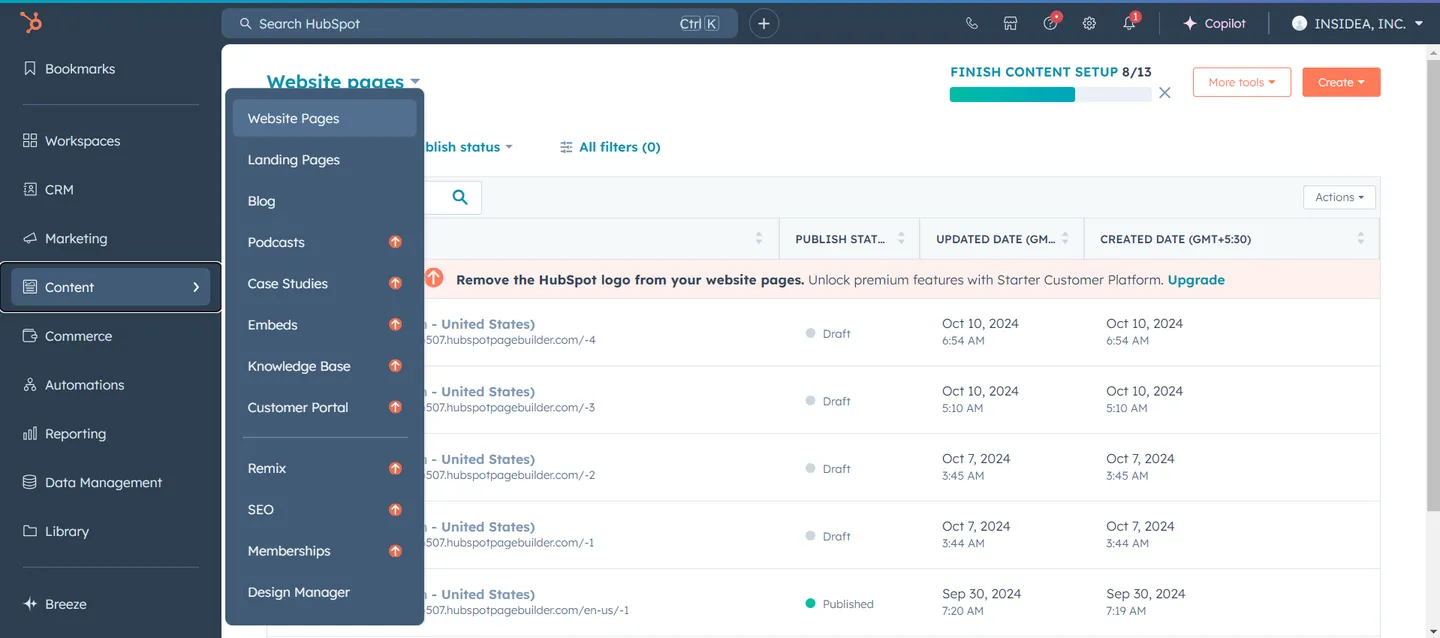Viewport: 1440px width, 638px height.
Task: Select Design Manager in Content submenu
Action: click(299, 592)
